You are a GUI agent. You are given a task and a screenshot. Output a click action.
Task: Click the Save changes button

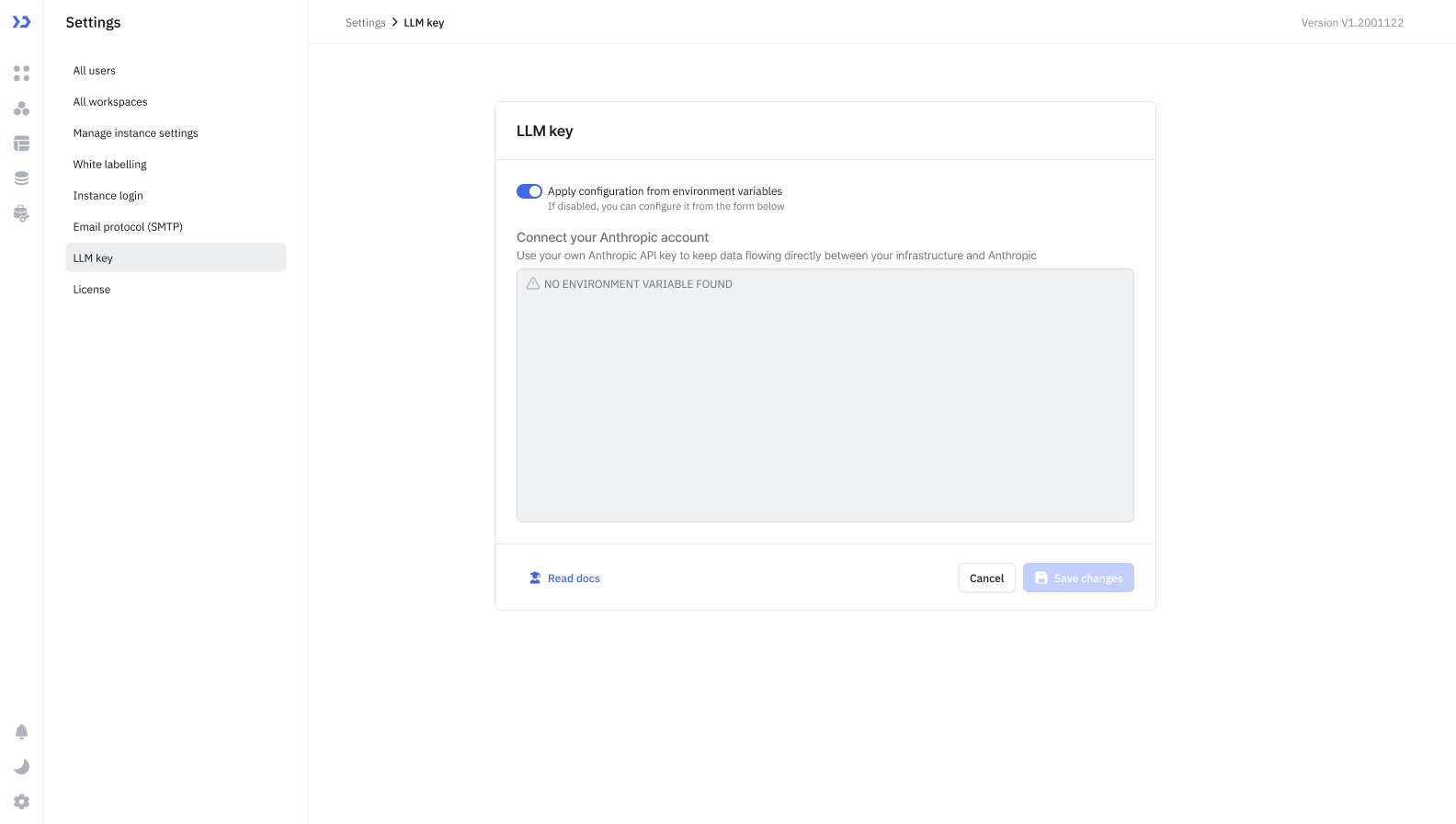[1078, 578]
